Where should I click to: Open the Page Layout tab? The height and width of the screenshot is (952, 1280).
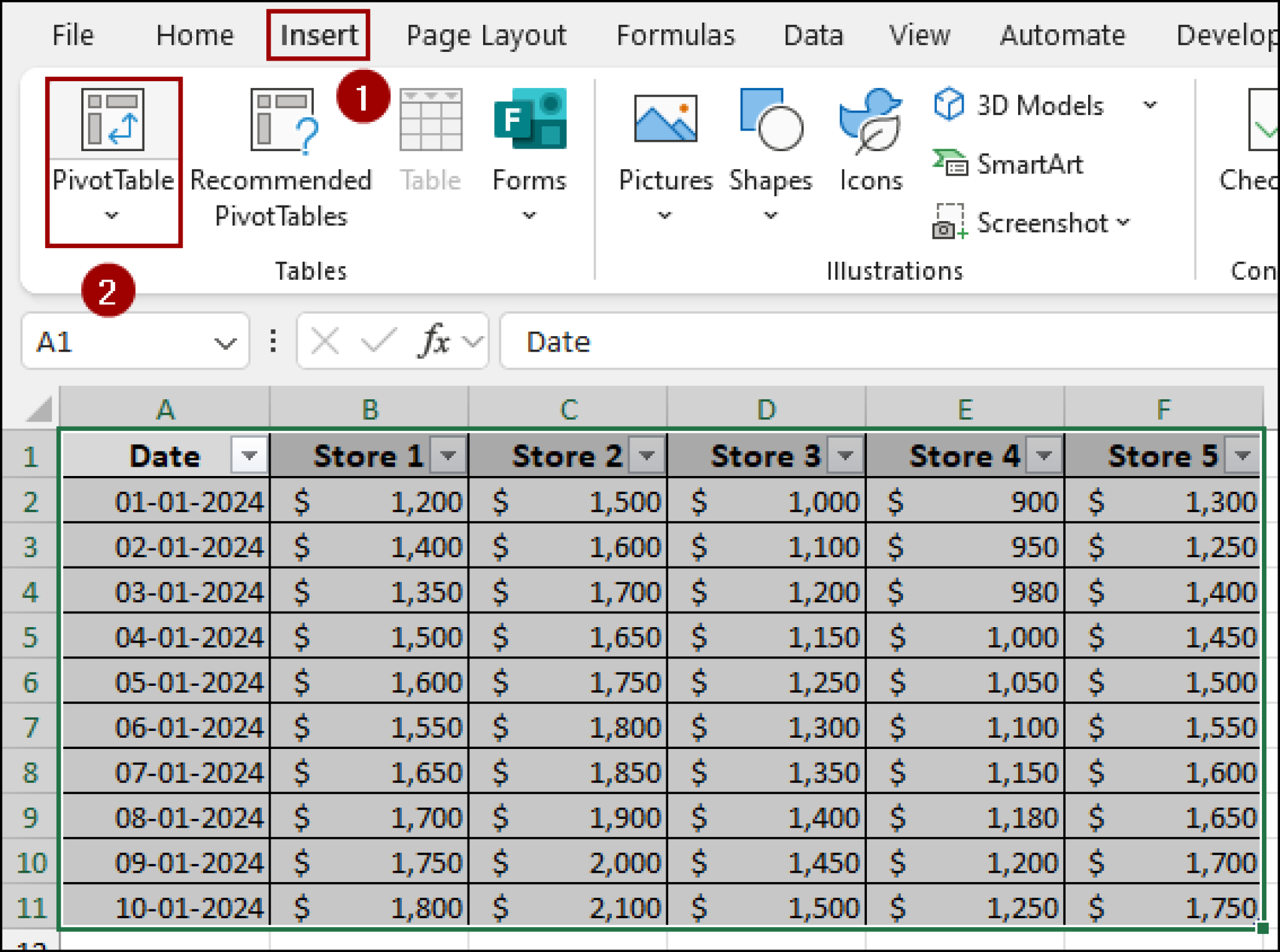[486, 34]
